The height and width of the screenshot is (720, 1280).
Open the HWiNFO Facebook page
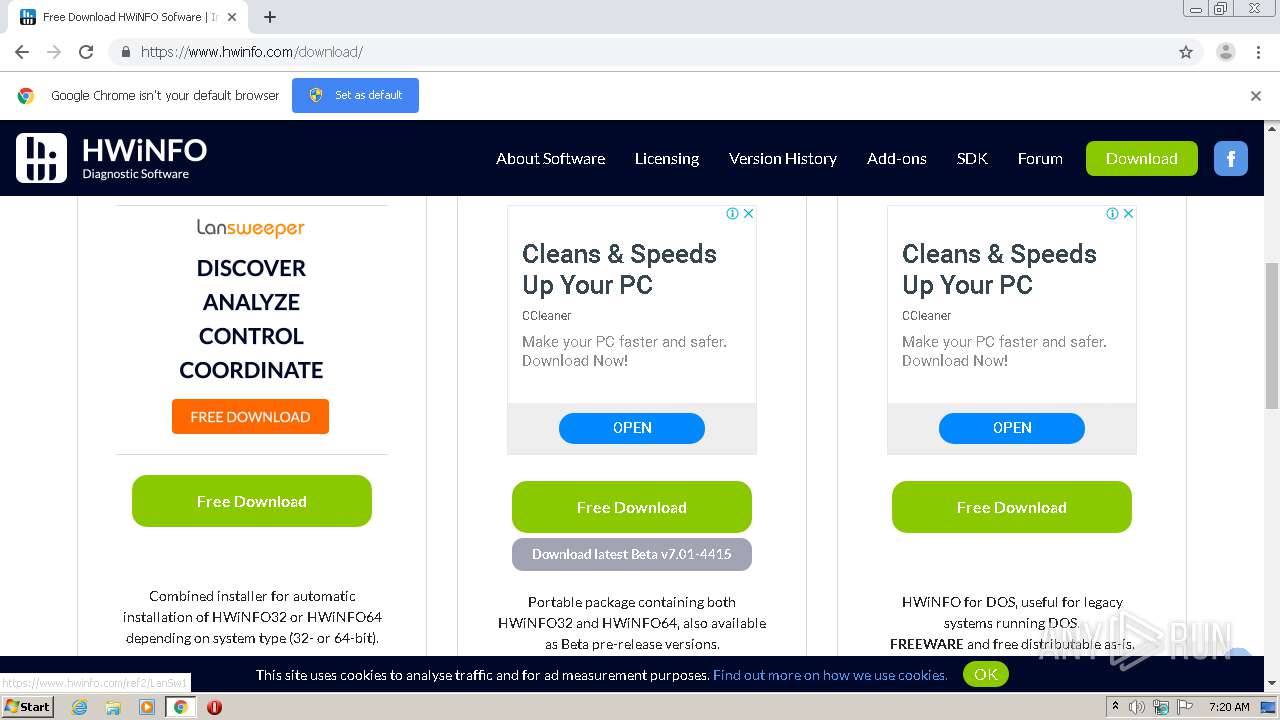[1231, 158]
